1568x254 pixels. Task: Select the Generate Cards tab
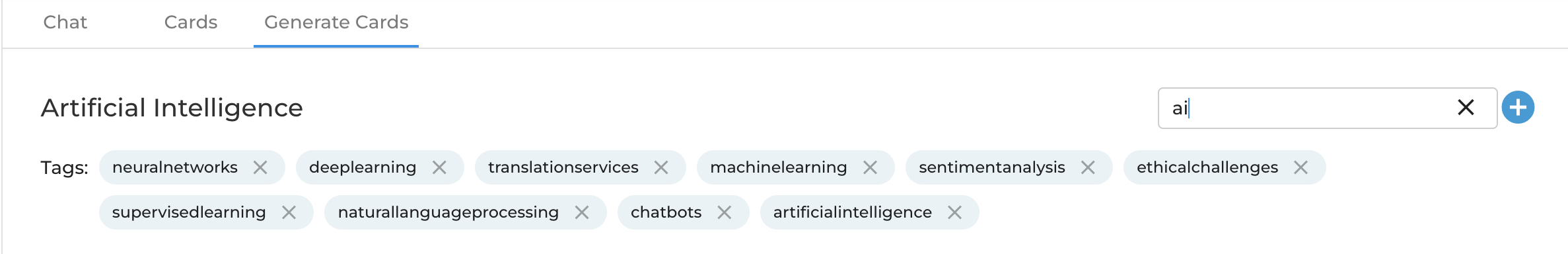point(336,22)
